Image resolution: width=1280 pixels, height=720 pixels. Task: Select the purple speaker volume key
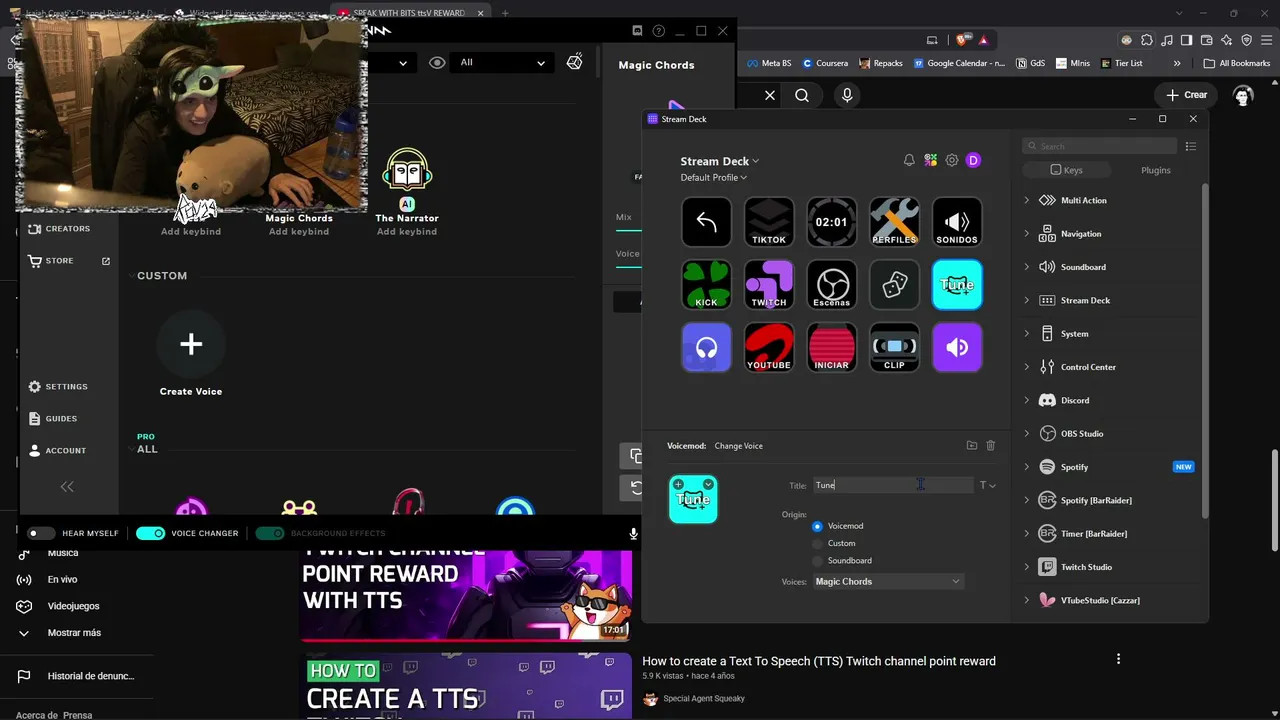click(x=957, y=347)
